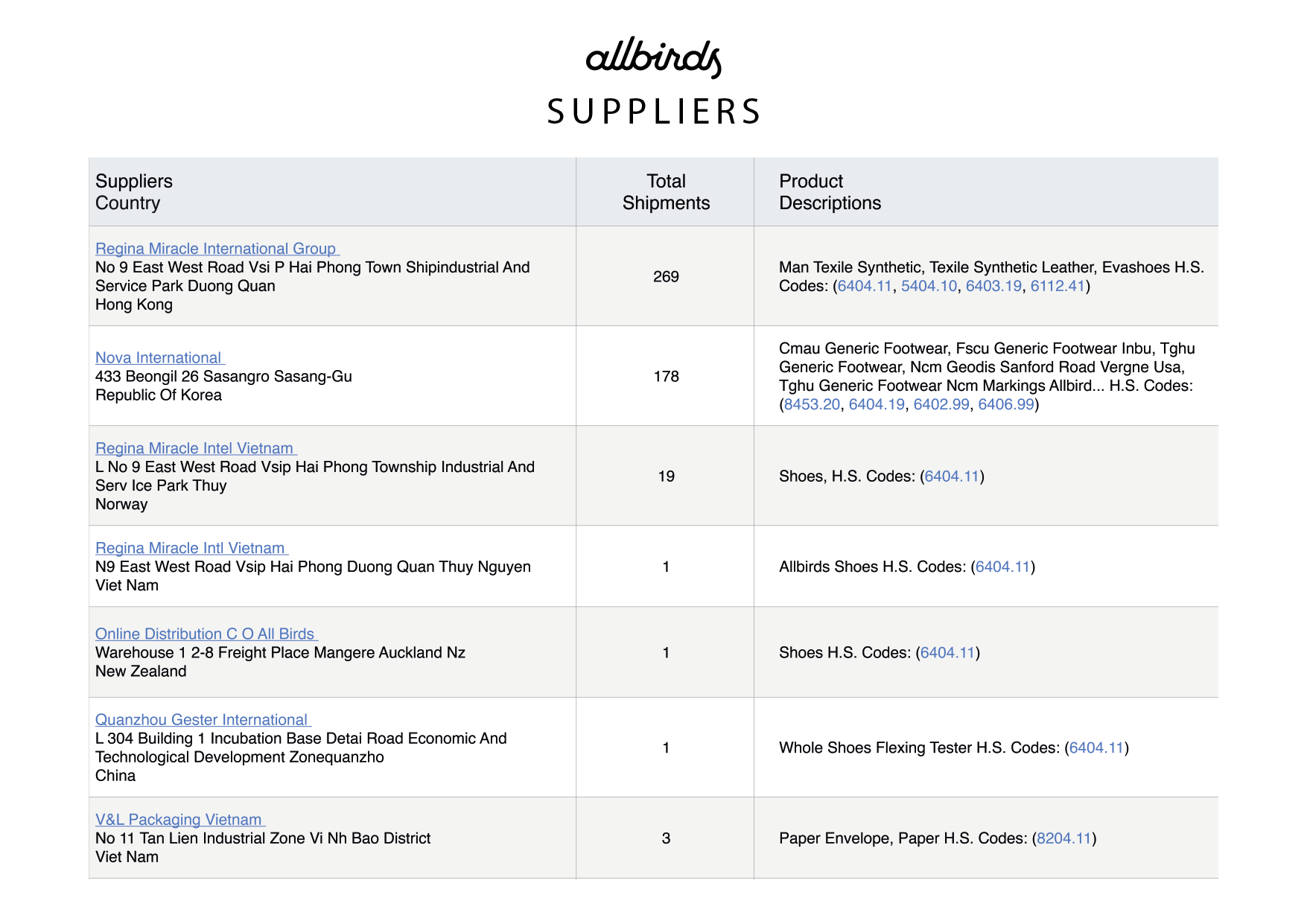Click the Suppliers Country column header
The width and height of the screenshot is (1307, 924).
coord(134,192)
